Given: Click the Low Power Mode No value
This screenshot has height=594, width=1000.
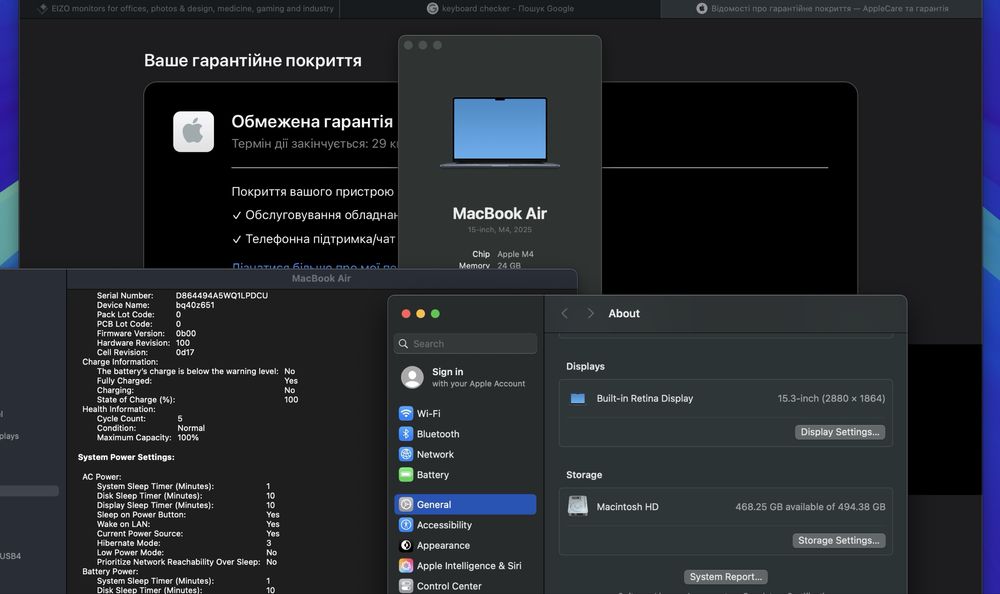Looking at the screenshot, I should coord(271,553).
